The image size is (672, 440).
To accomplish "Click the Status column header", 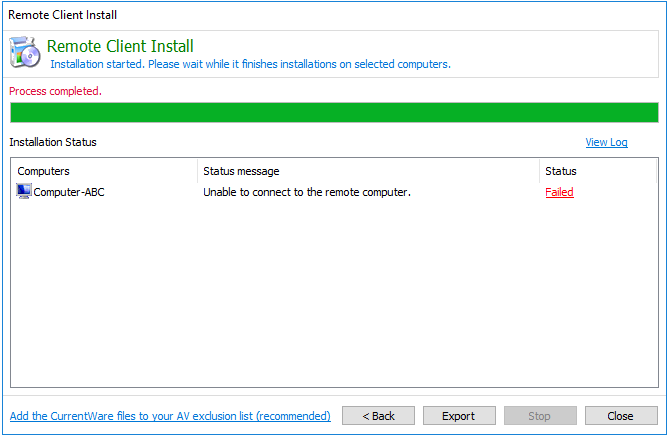I will pos(597,171).
